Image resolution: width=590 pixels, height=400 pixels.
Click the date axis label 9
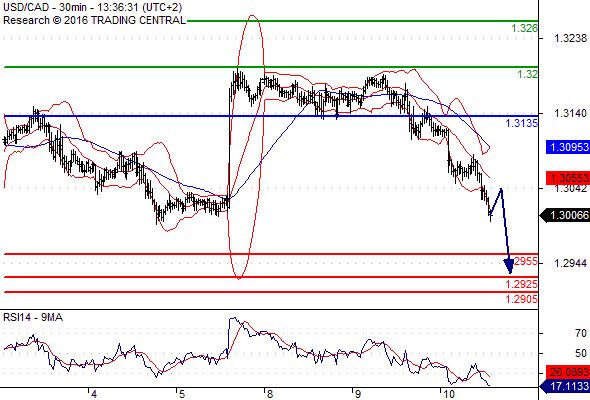pos(357,395)
